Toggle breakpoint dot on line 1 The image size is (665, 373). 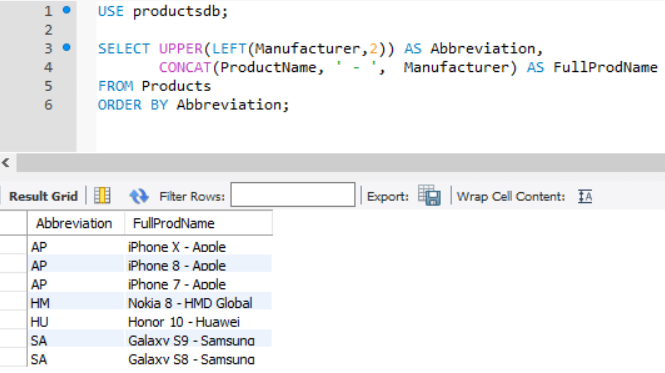point(67,10)
